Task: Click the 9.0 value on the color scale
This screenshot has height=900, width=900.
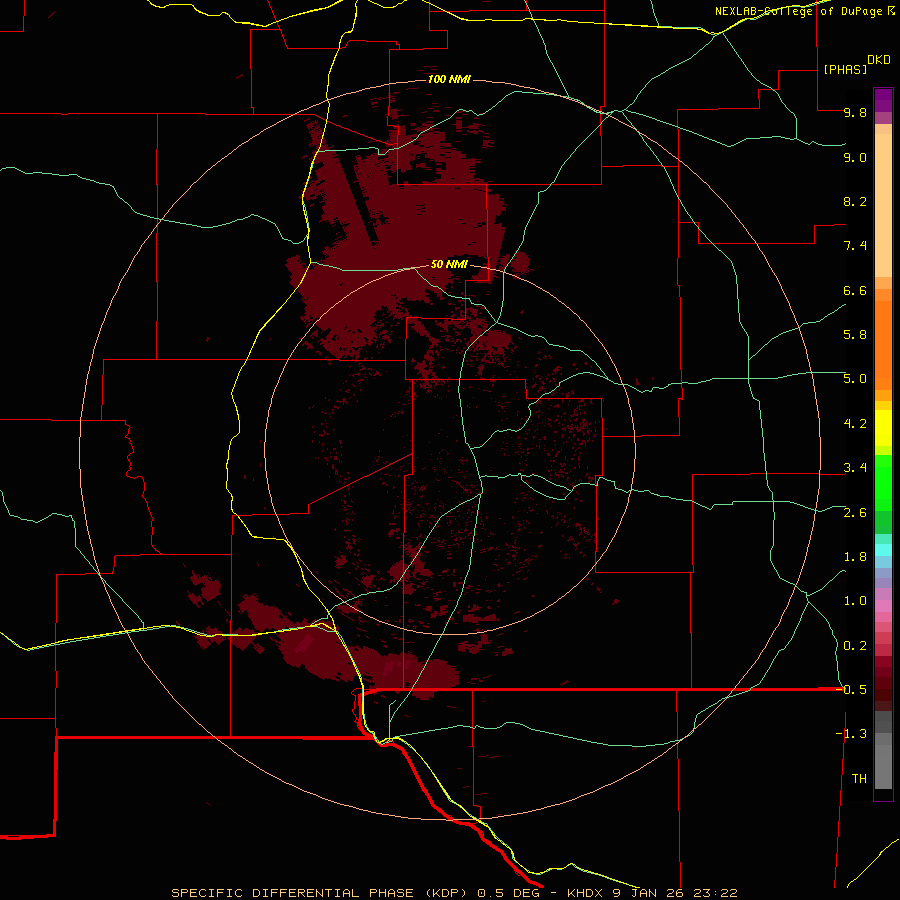Action: 855,157
